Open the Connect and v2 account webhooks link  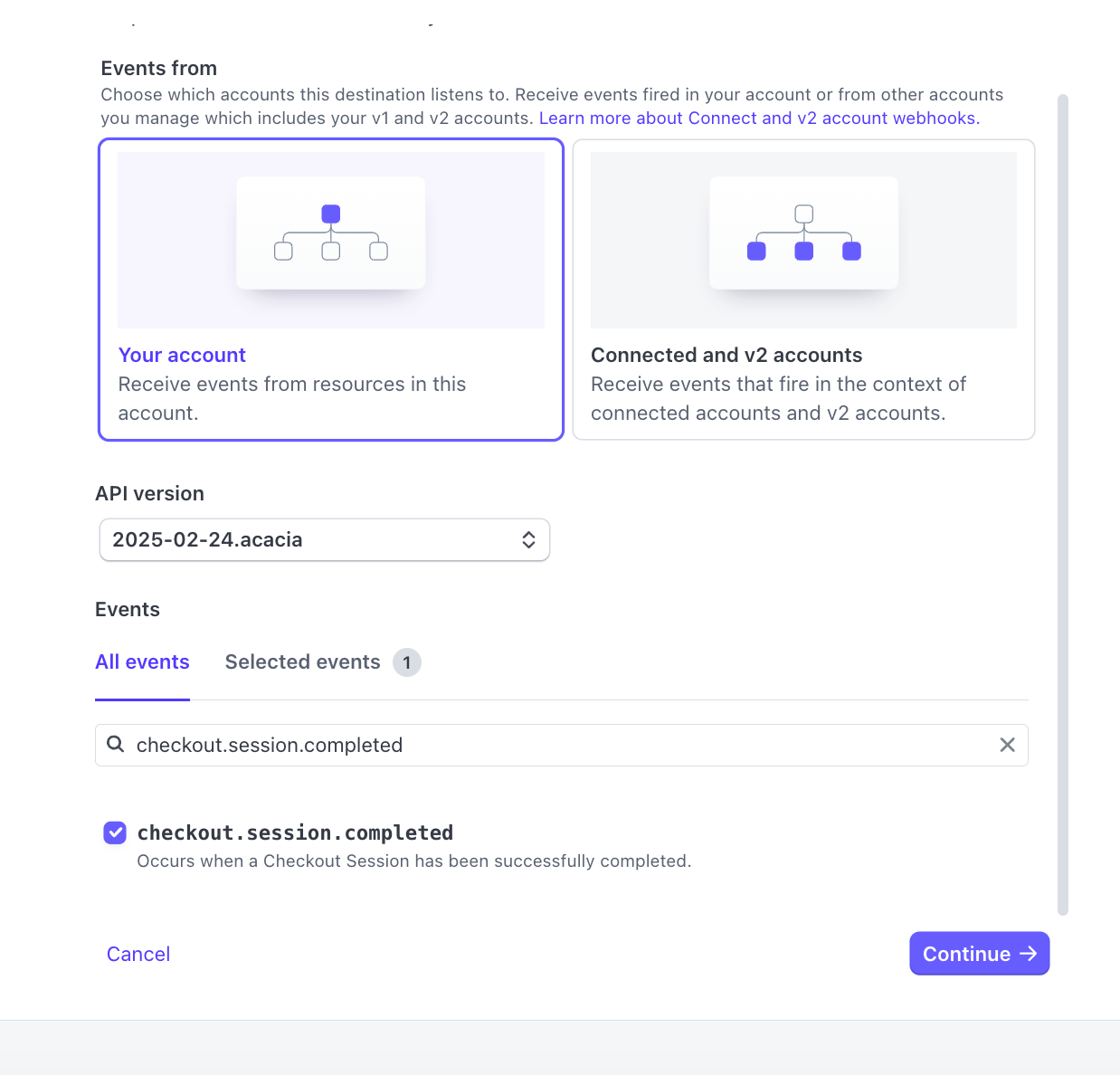758,118
